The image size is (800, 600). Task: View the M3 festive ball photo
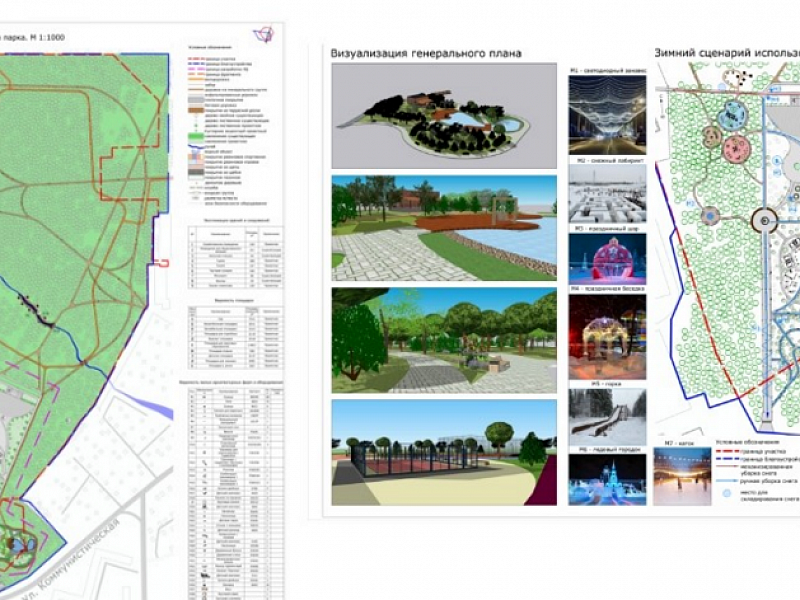coord(607,260)
